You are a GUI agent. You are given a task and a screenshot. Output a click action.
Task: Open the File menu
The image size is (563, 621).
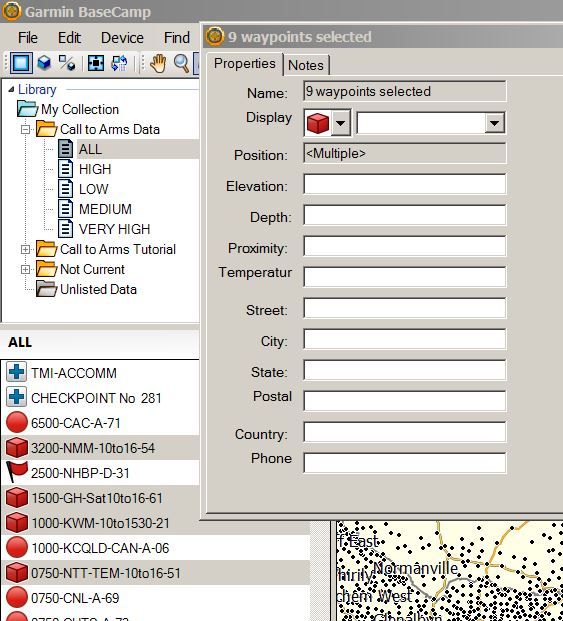click(x=28, y=38)
